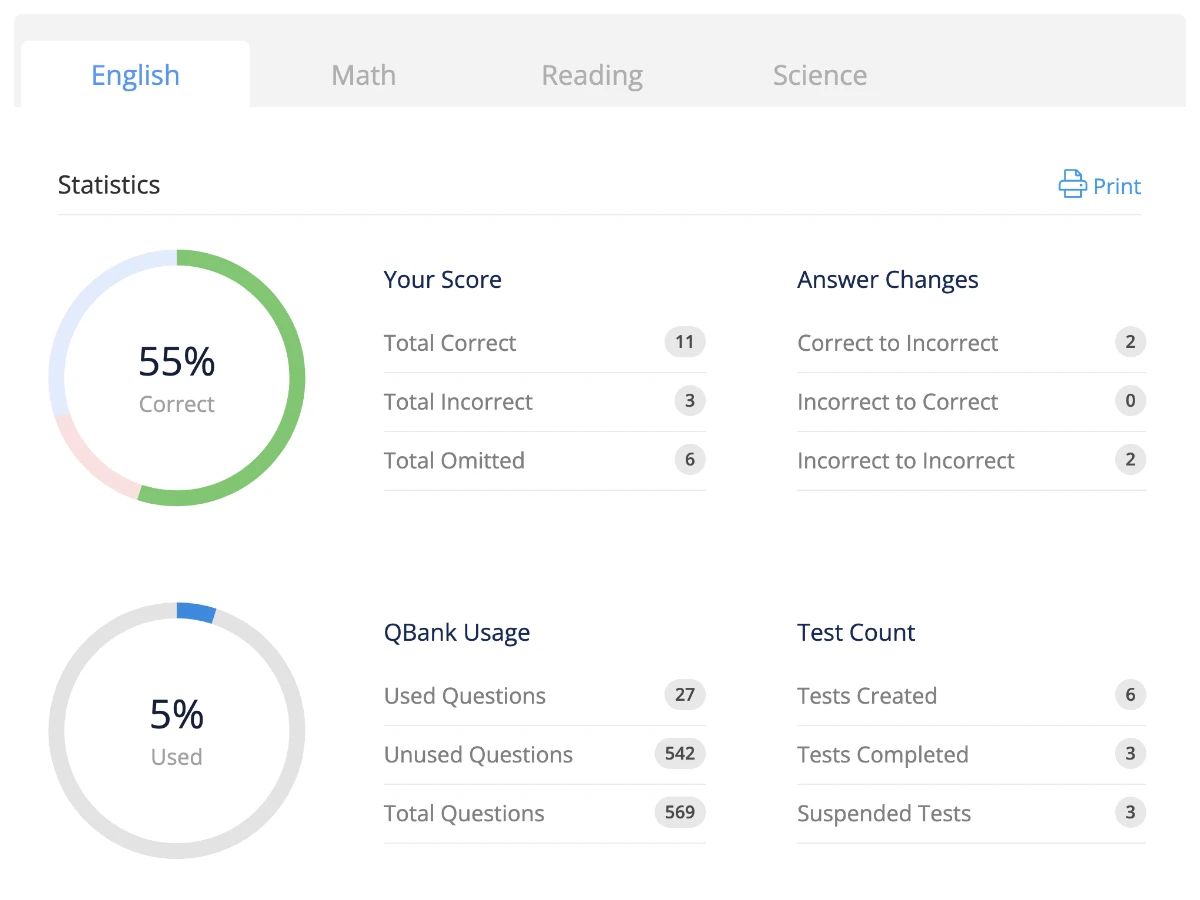Select the Tests Completed row
The height and width of the screenshot is (900, 1200).
click(971, 755)
